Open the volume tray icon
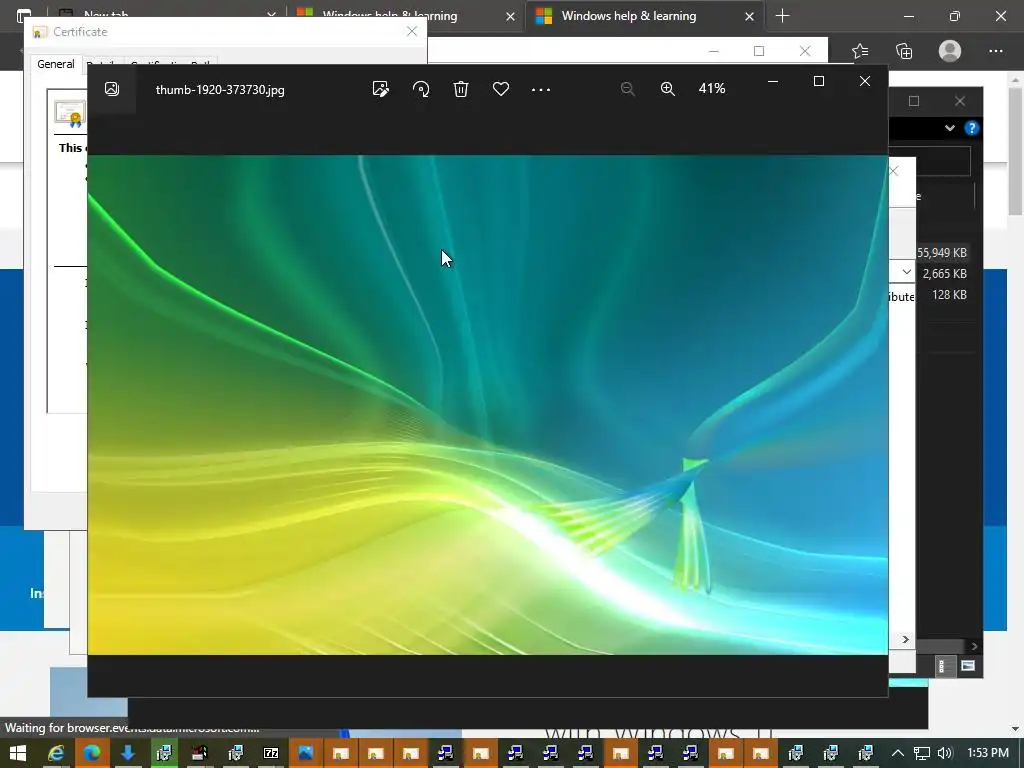 pos(944,753)
